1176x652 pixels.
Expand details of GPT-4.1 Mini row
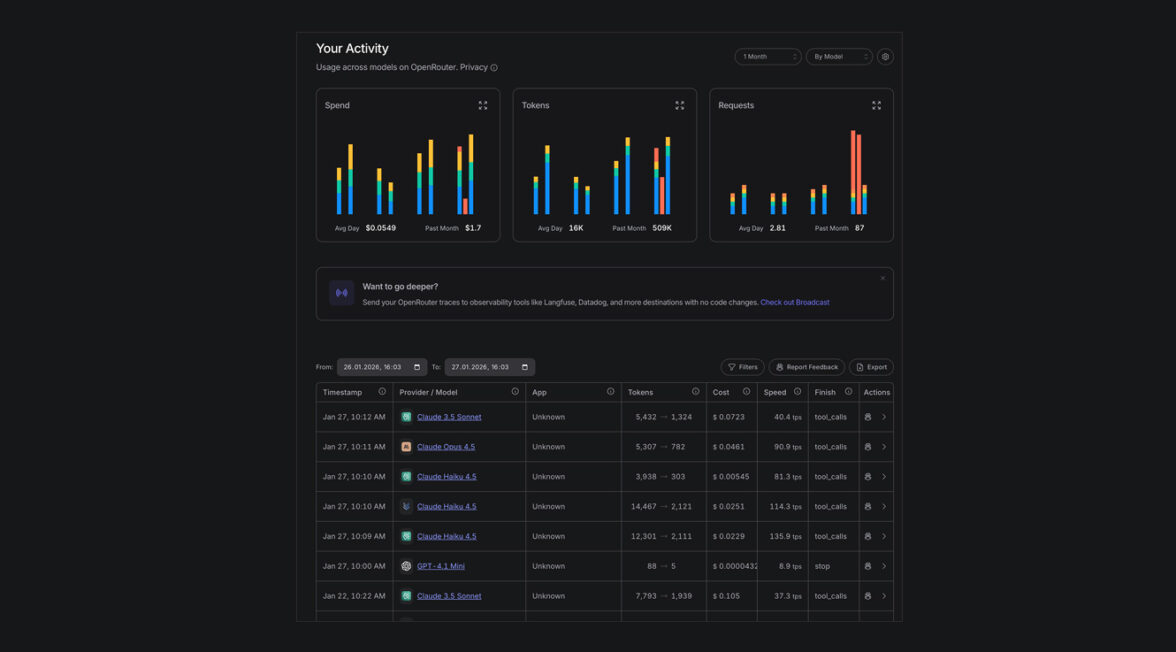click(x=884, y=566)
